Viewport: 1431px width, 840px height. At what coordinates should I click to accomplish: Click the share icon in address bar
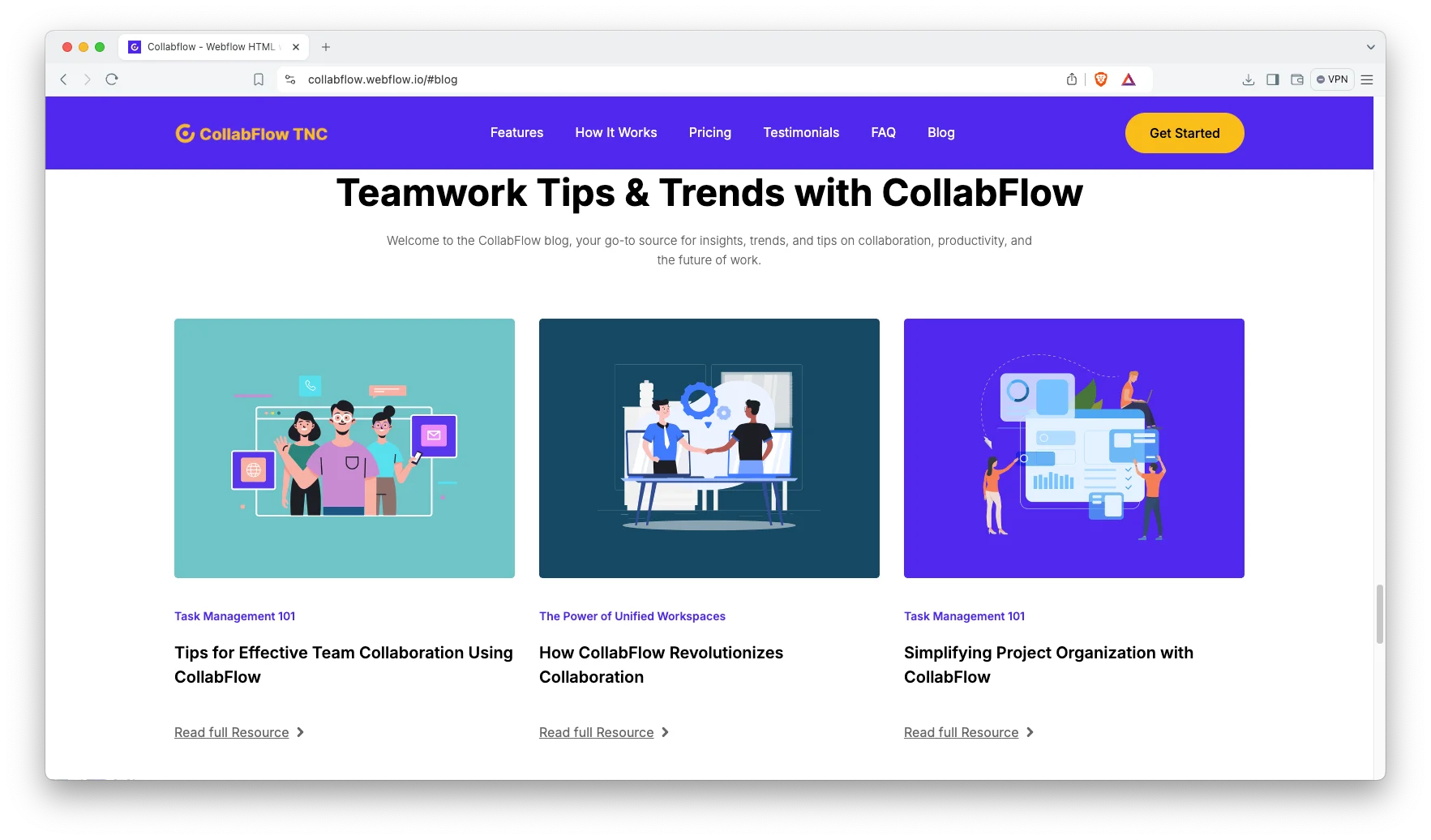click(x=1071, y=79)
